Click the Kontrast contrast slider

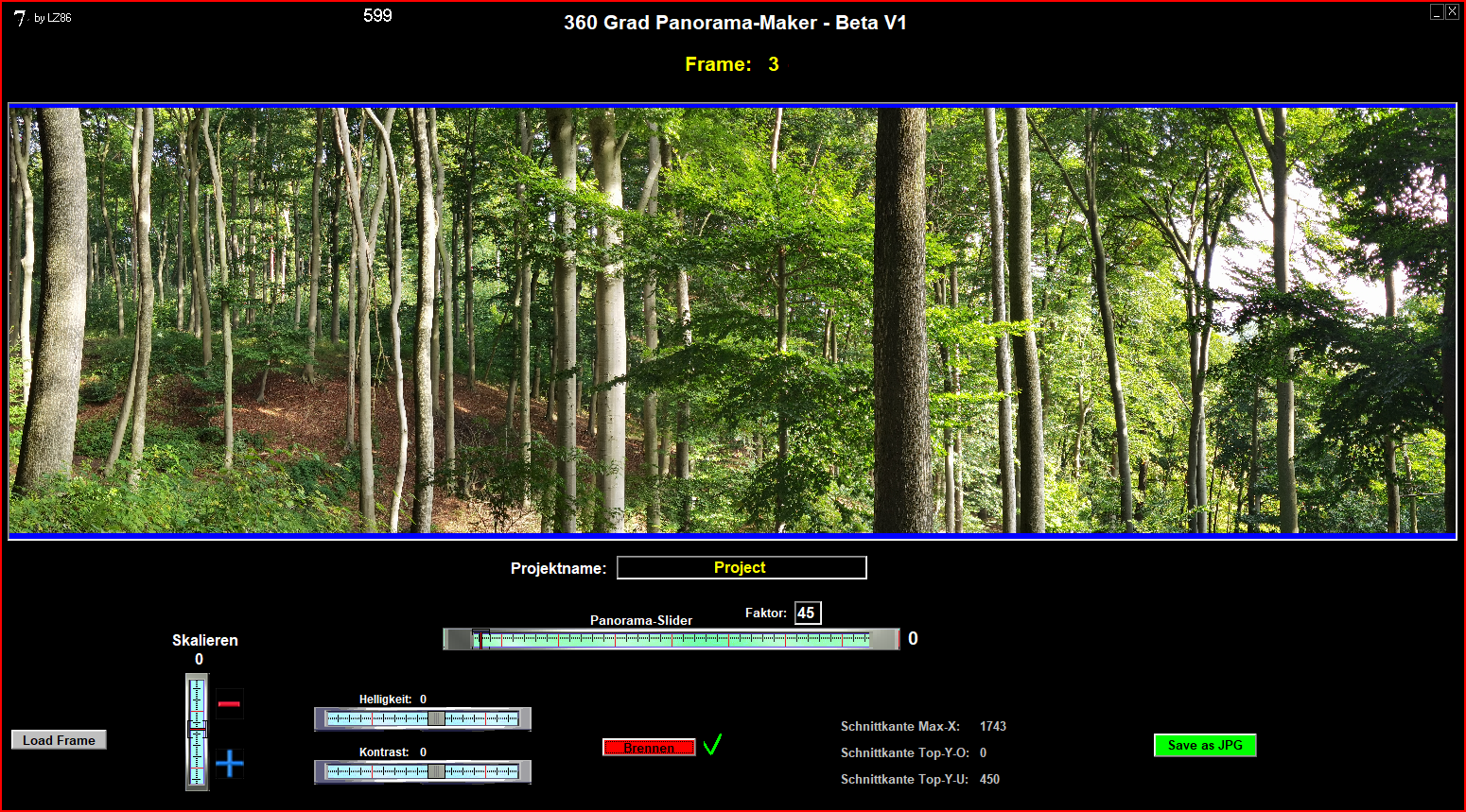coord(423,771)
